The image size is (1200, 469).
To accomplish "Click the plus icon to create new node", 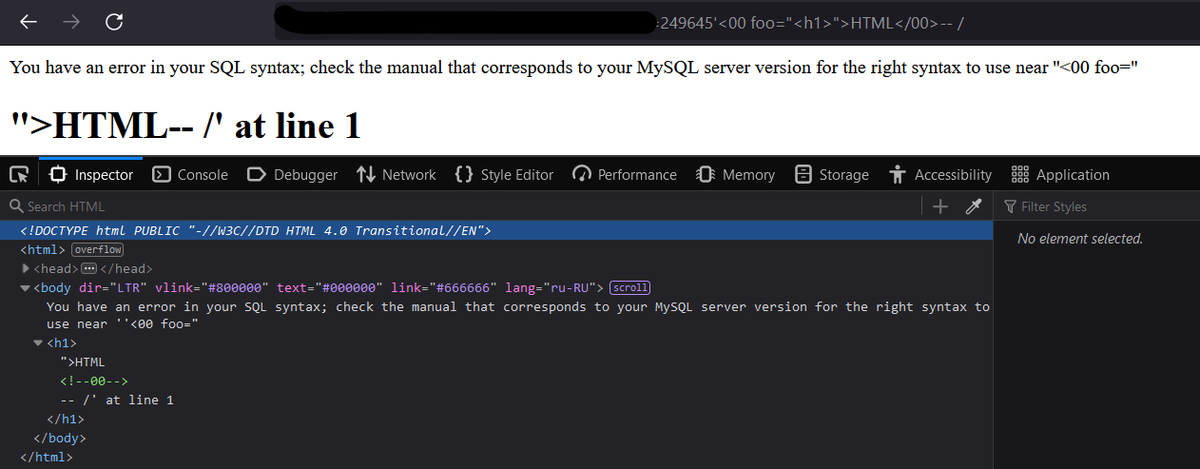I will pos(939,207).
